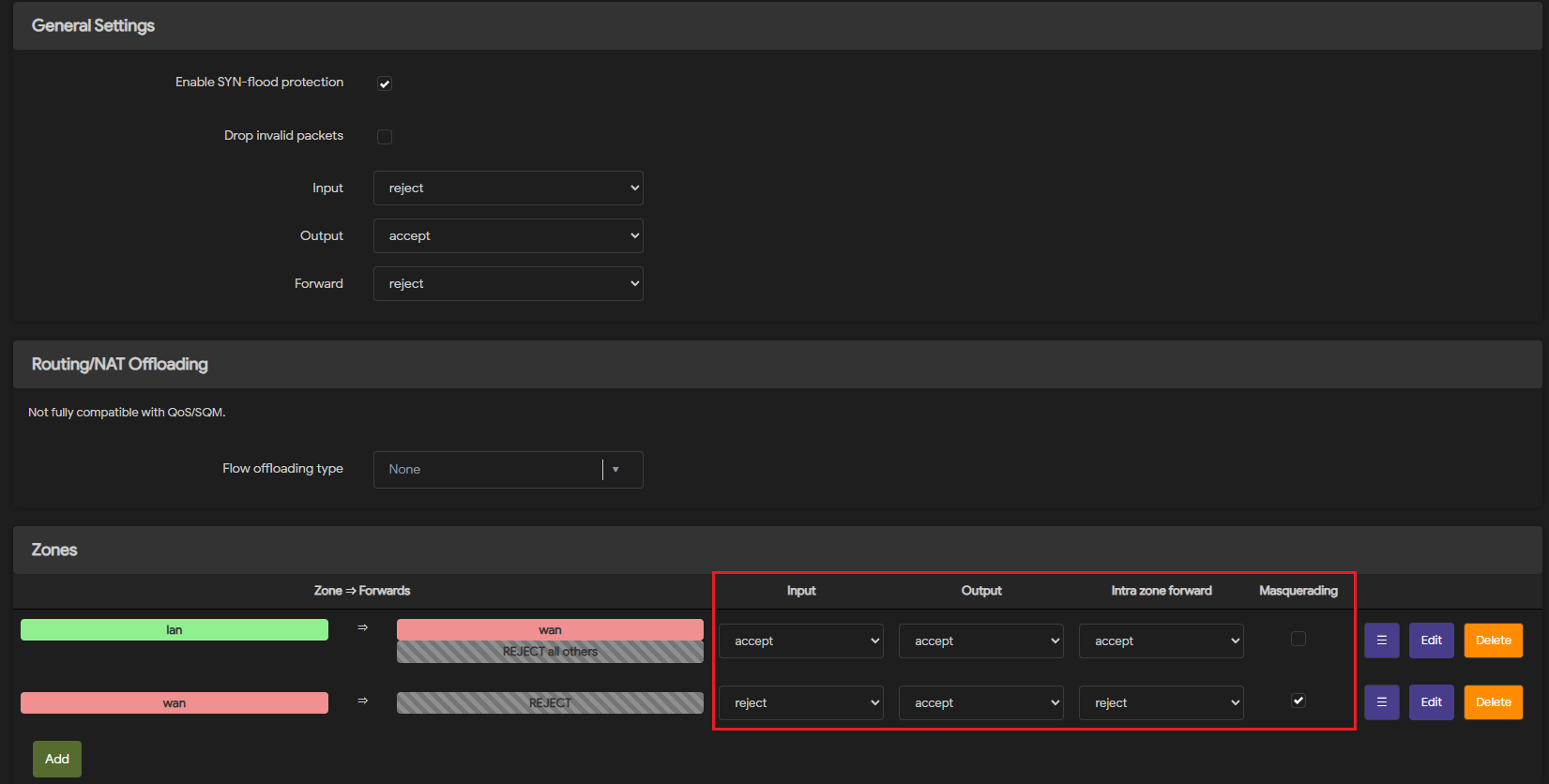The height and width of the screenshot is (784, 1549).
Task: Delete the lan zone
Action: click(x=1493, y=641)
